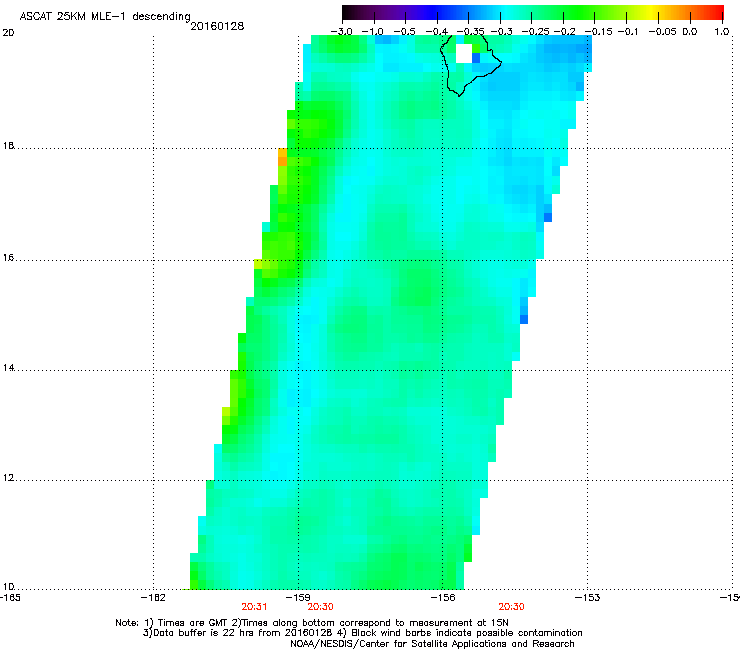Image resolution: width=740 pixels, height=650 pixels.
Task: Click the longitude label -156
Action: tap(443, 598)
